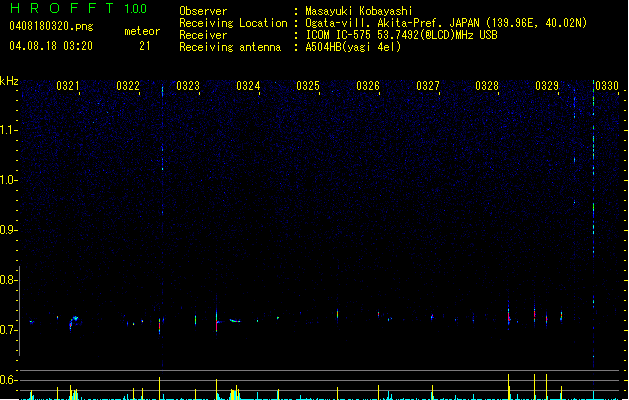Click the ICOM IC-575 receiver text

pos(402,35)
